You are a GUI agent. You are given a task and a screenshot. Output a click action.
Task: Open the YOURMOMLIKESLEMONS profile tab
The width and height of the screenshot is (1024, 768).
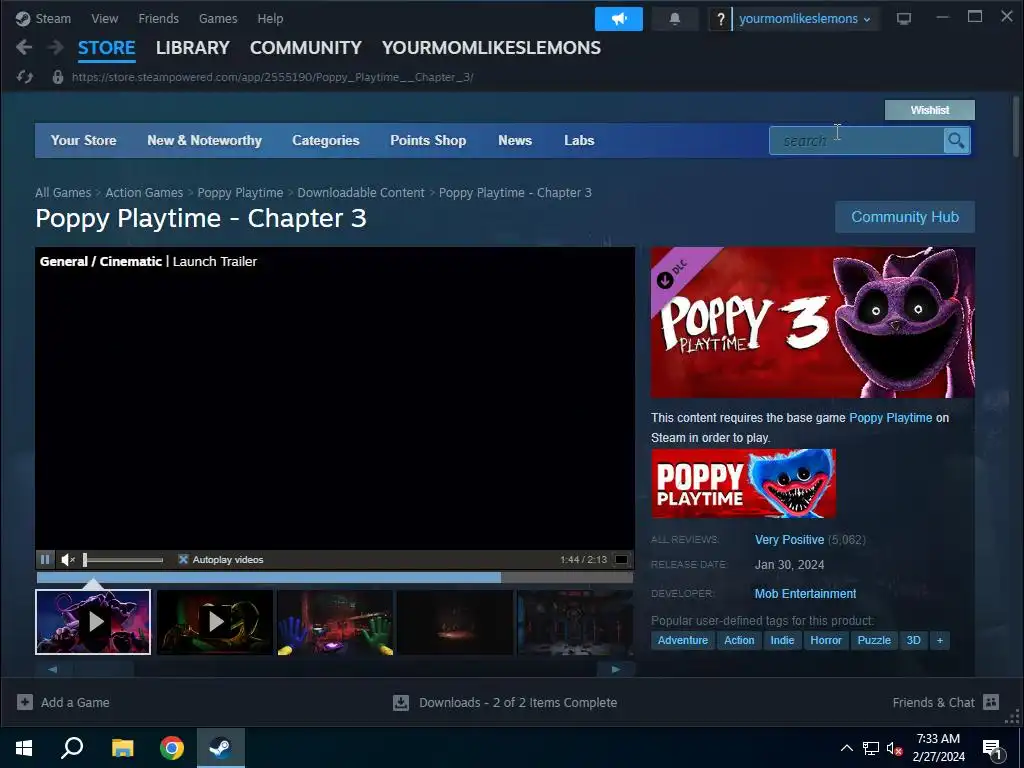[491, 48]
